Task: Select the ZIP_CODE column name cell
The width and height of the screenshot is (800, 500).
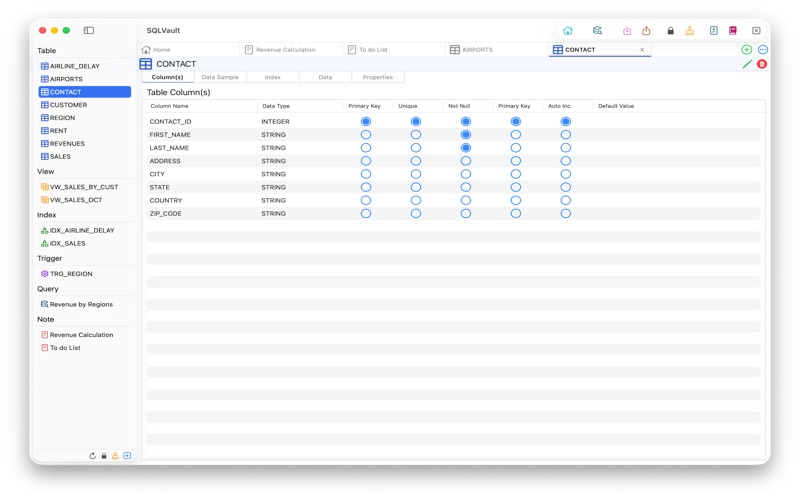Action: click(x=165, y=213)
